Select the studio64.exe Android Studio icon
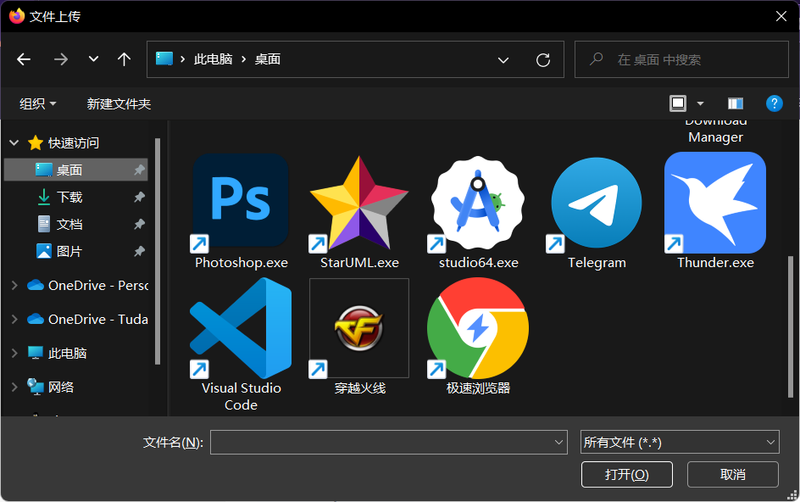 (477, 203)
